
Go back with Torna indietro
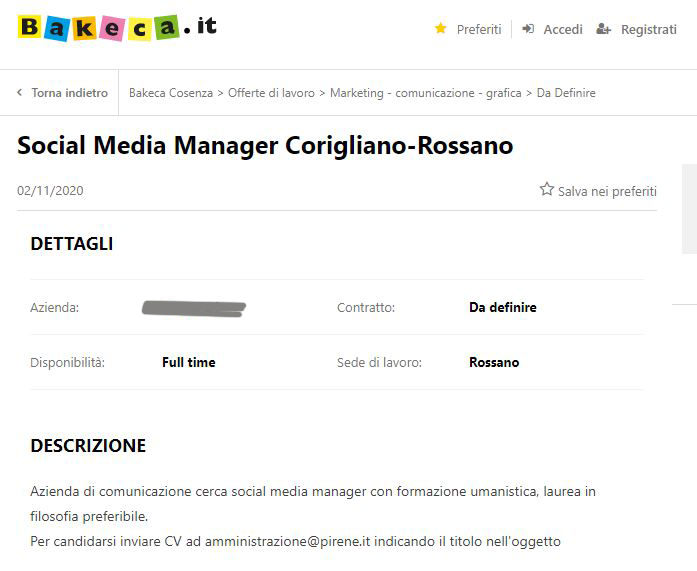coord(69,93)
